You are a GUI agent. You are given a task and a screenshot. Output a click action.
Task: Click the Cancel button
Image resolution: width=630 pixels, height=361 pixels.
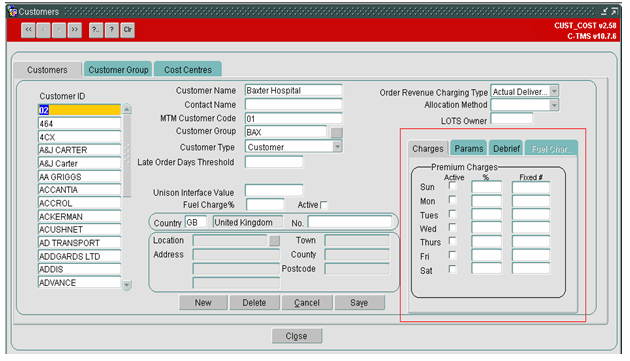click(307, 302)
